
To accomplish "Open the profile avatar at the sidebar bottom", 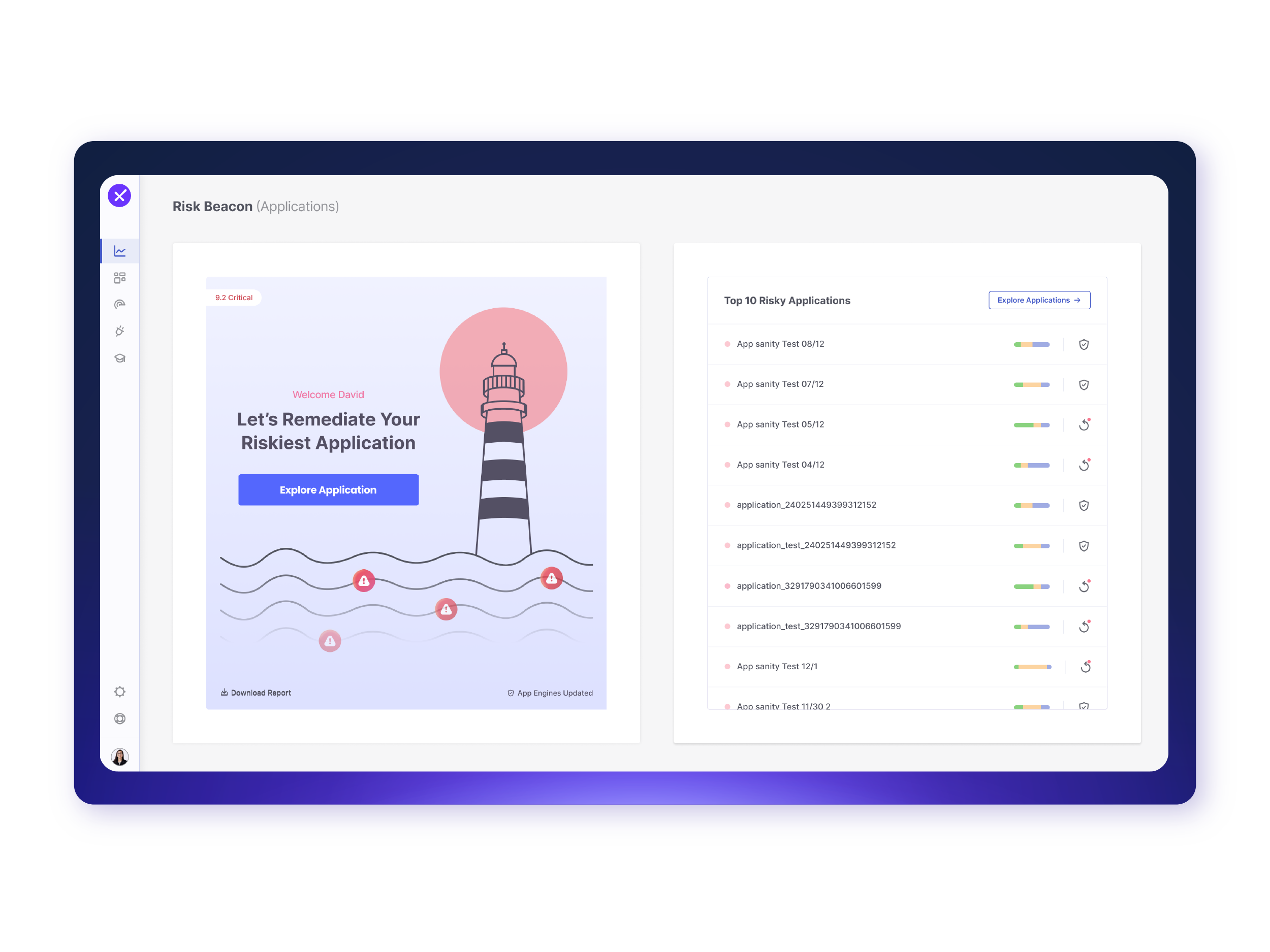I will pyautogui.click(x=119, y=757).
